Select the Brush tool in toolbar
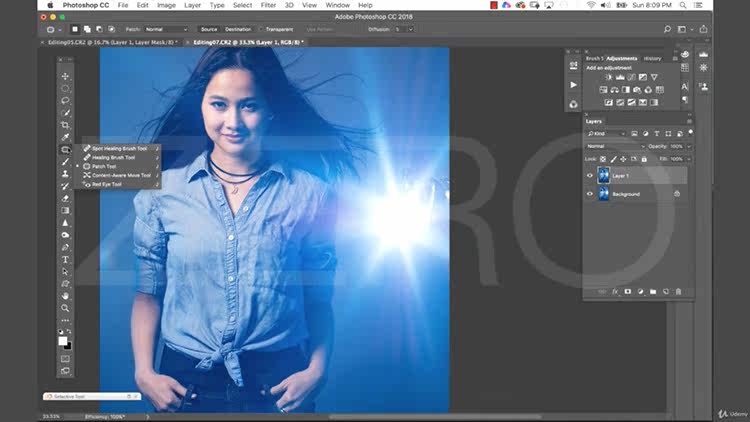 point(65,162)
